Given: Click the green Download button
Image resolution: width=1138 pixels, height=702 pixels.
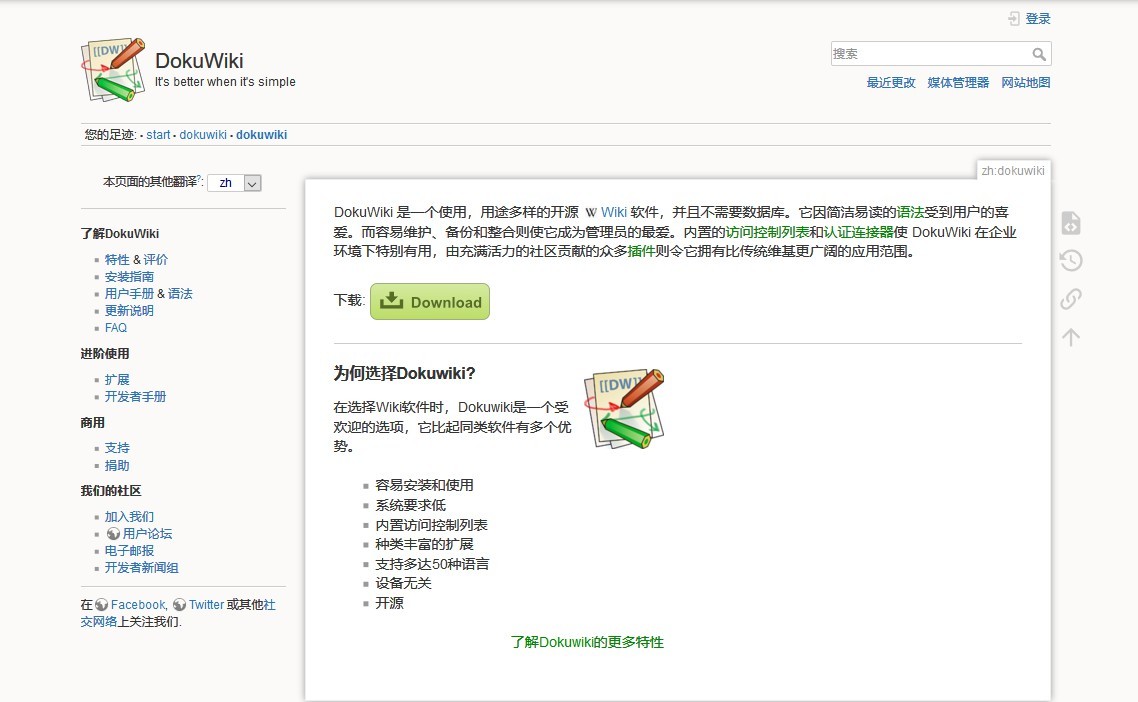Looking at the screenshot, I should [430, 301].
